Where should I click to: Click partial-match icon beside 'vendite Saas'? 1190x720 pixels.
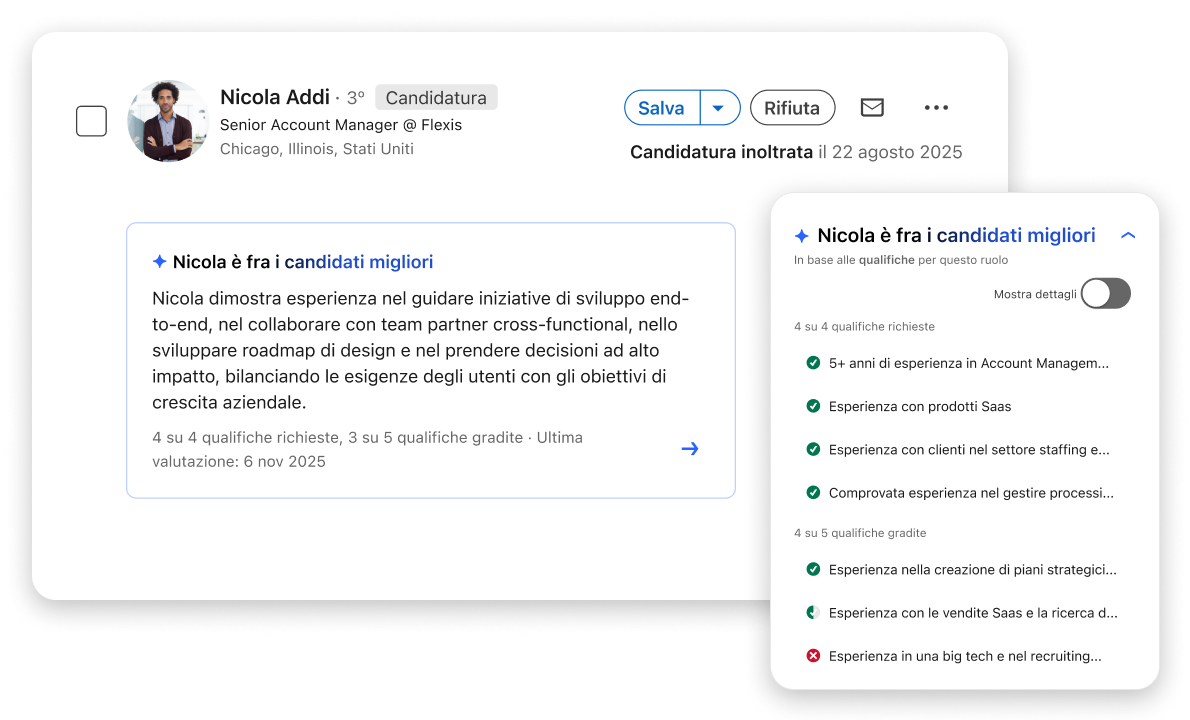[813, 612]
